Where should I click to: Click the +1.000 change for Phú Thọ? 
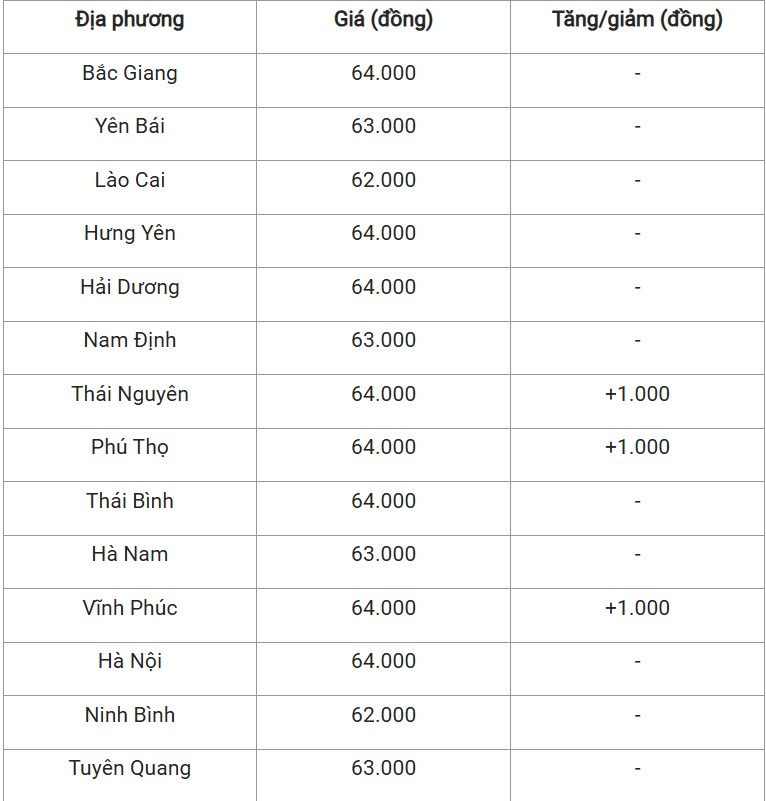click(x=637, y=447)
